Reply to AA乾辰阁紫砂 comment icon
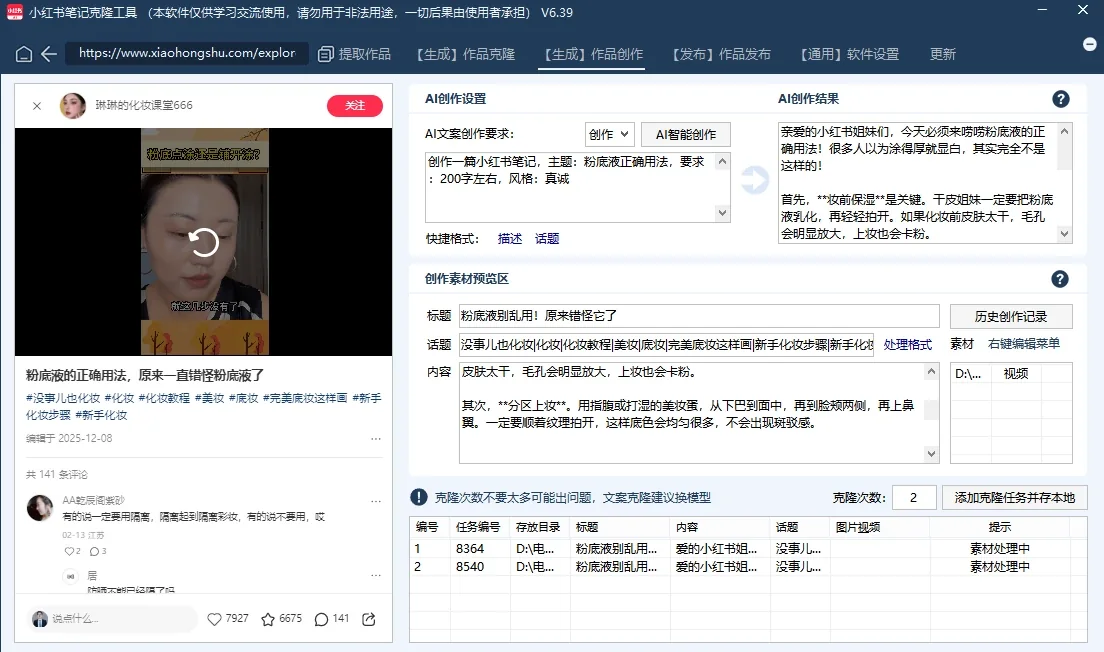The width and height of the screenshot is (1104, 652). click(x=94, y=551)
